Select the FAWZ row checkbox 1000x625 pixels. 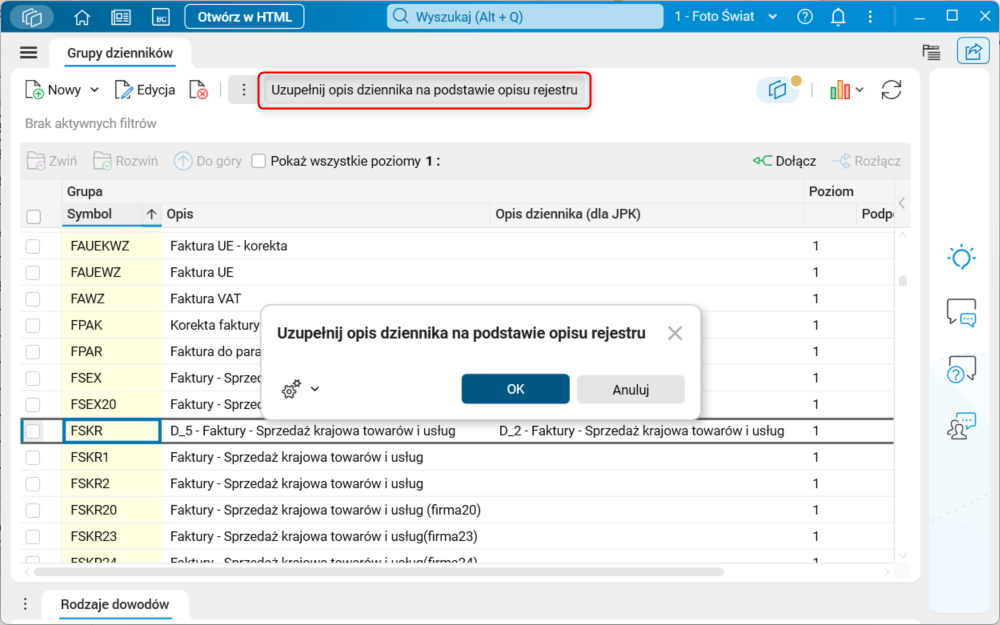coord(33,299)
